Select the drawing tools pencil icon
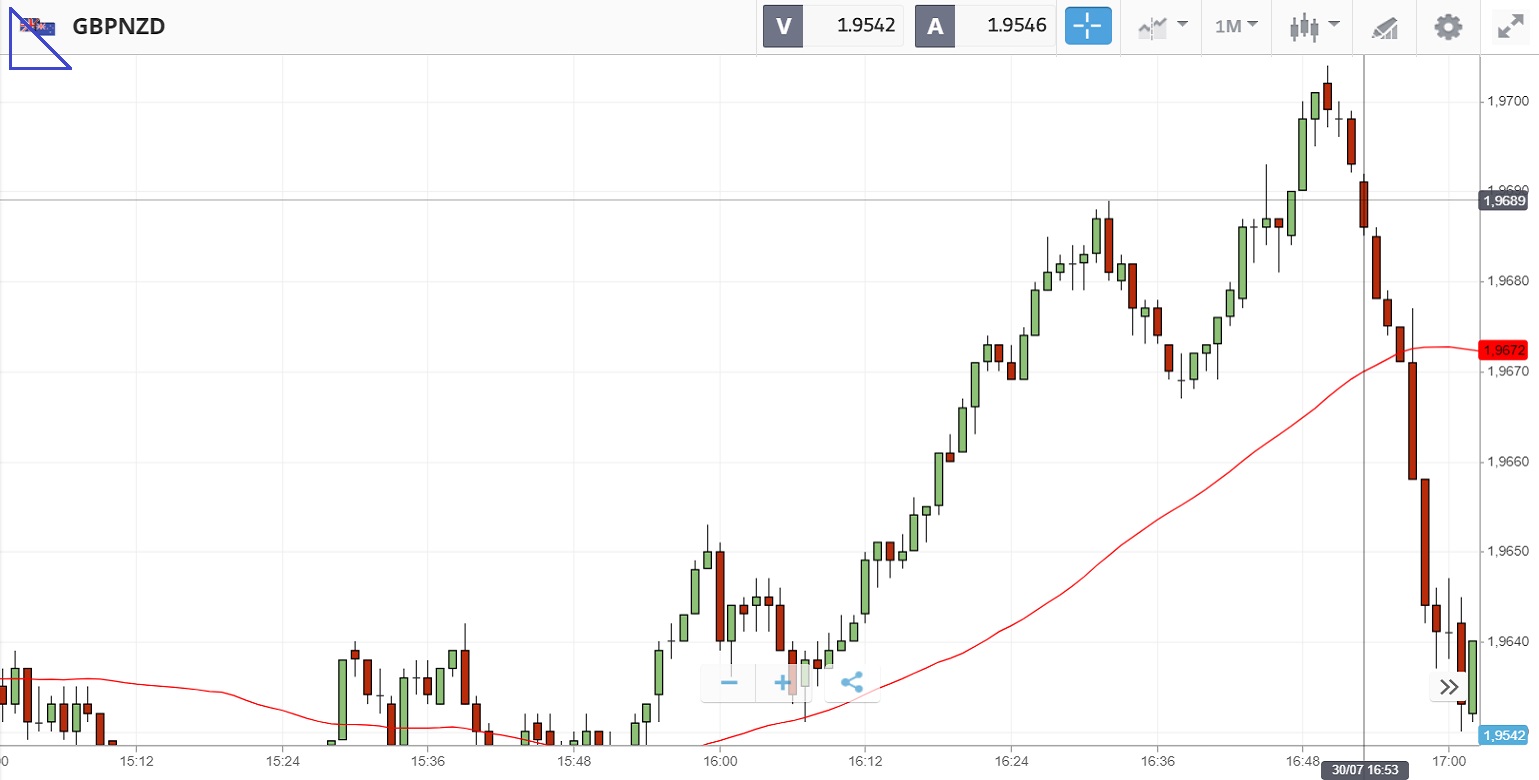This screenshot has height=780, width=1539. pos(1385,27)
